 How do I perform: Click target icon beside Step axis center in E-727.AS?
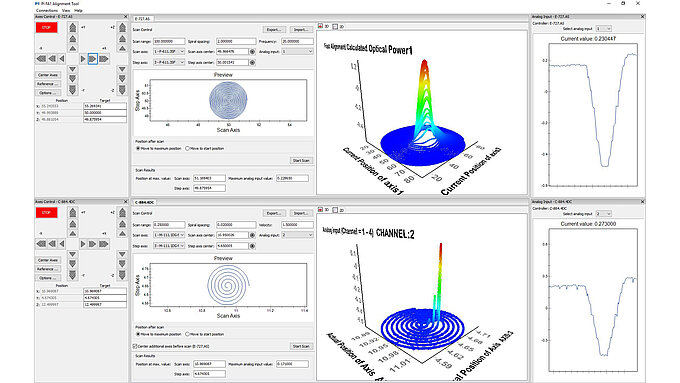tap(252, 62)
